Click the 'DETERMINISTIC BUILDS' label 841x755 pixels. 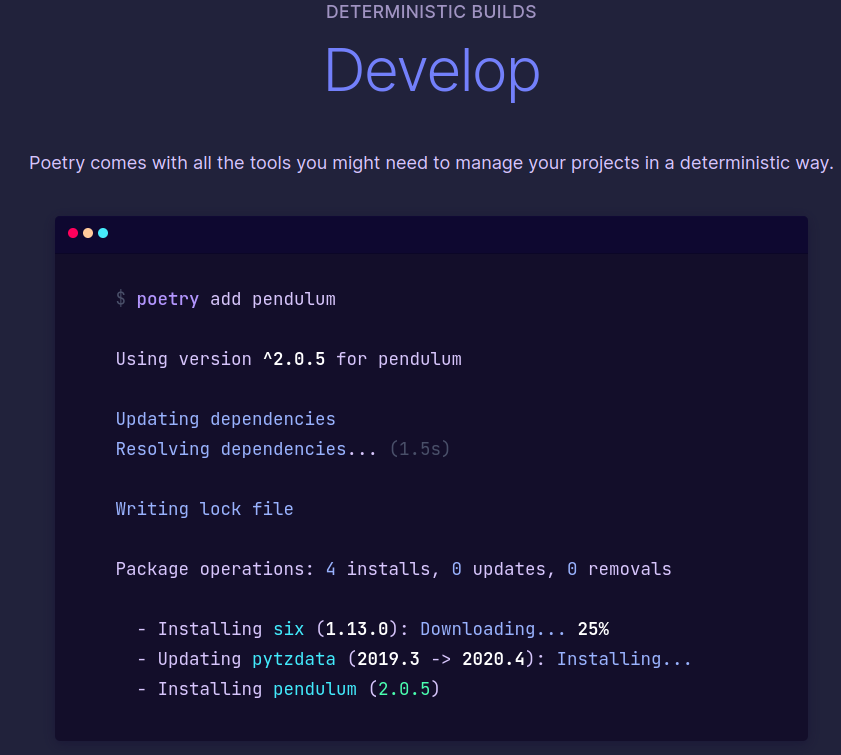point(431,12)
